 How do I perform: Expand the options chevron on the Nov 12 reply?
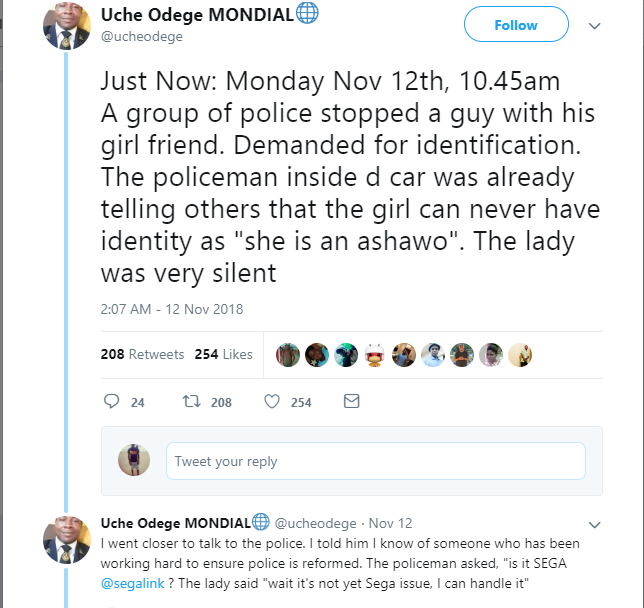[x=594, y=524]
